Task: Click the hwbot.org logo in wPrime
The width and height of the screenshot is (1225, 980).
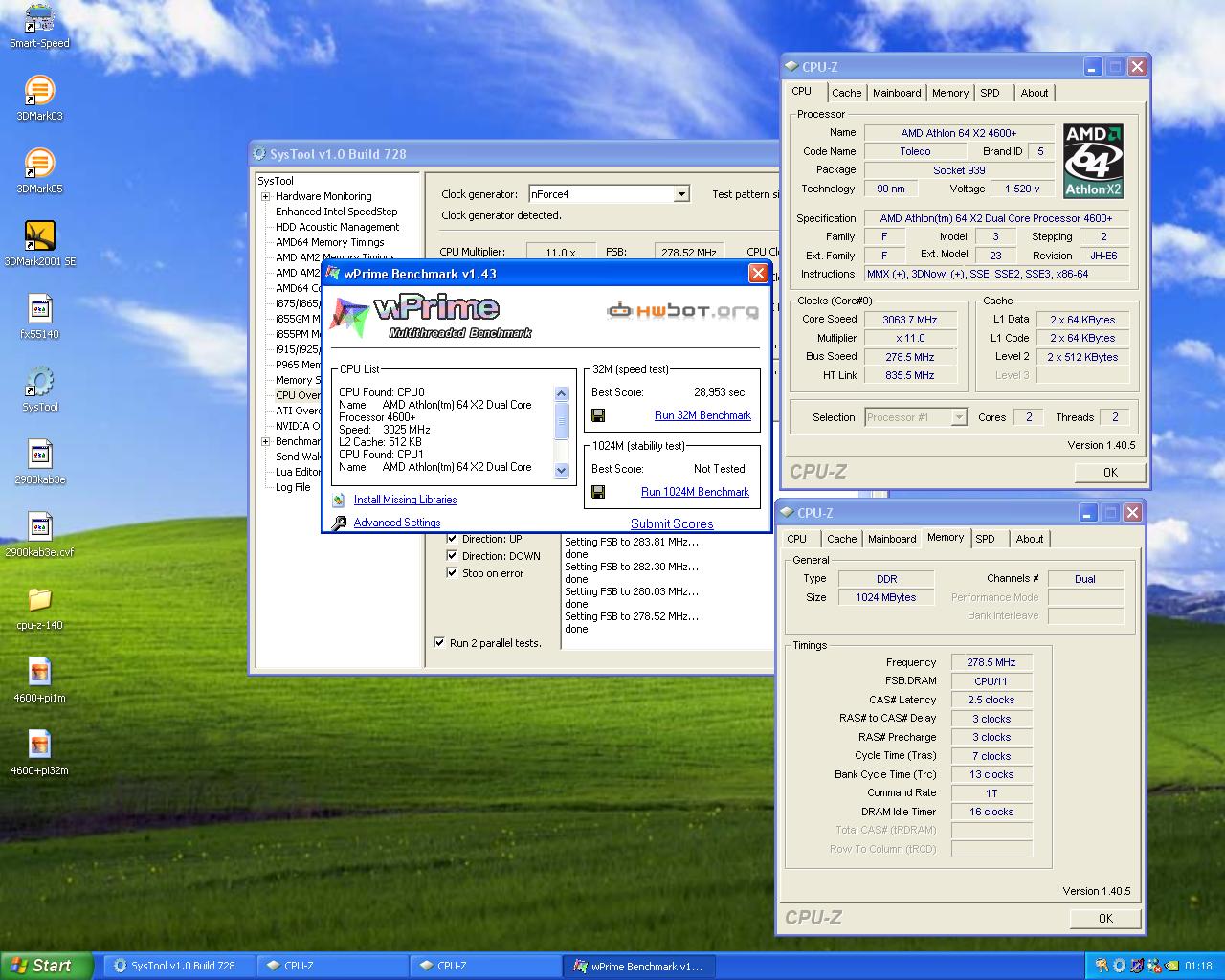Action: point(682,310)
